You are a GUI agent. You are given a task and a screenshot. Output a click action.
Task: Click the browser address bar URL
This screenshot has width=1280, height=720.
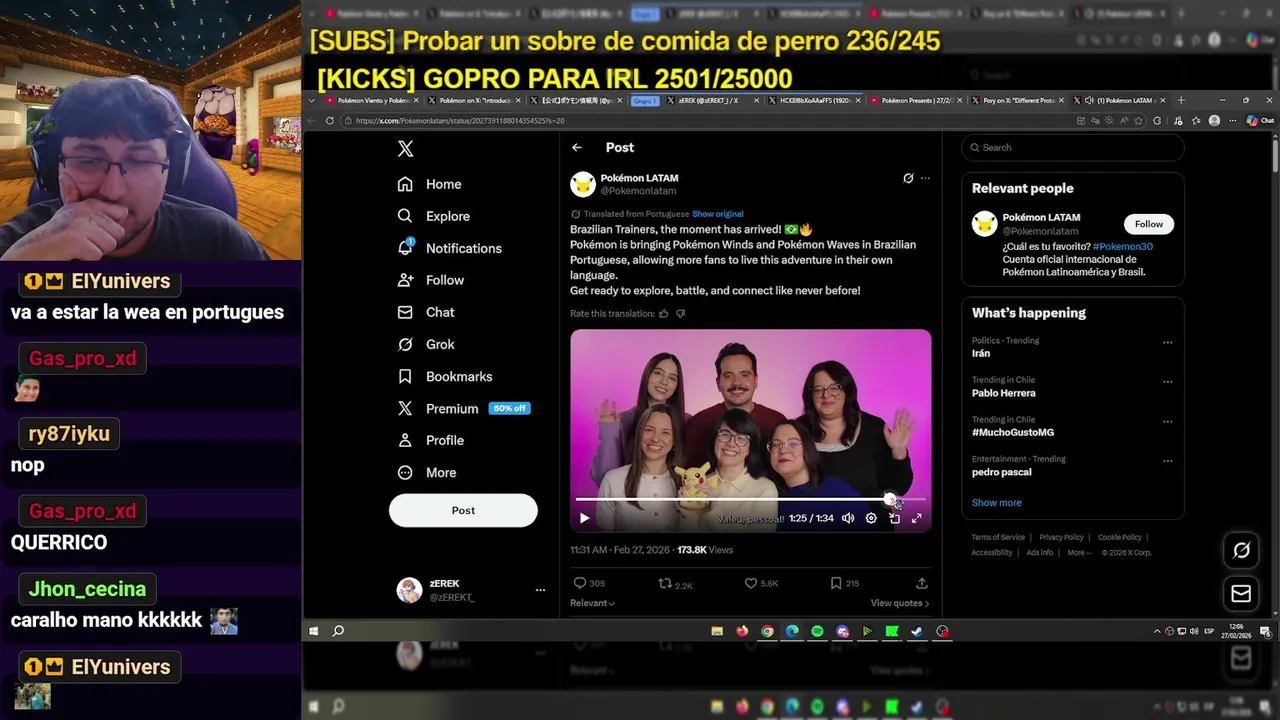click(460, 120)
